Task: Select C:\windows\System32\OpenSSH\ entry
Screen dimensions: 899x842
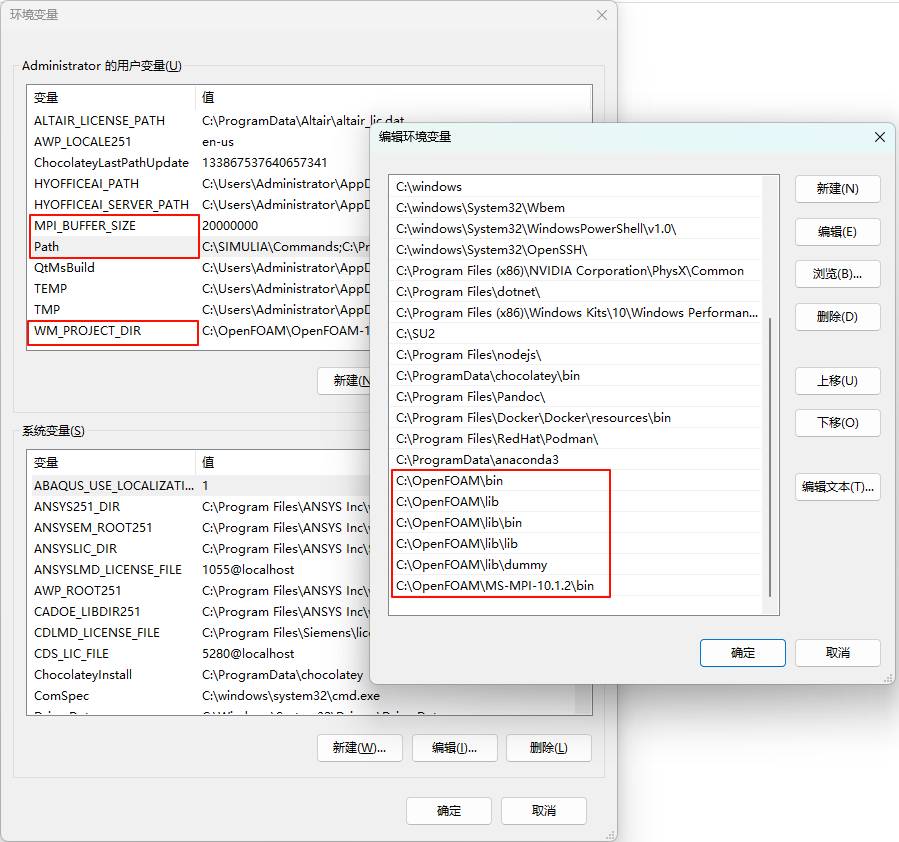Action: coord(576,250)
